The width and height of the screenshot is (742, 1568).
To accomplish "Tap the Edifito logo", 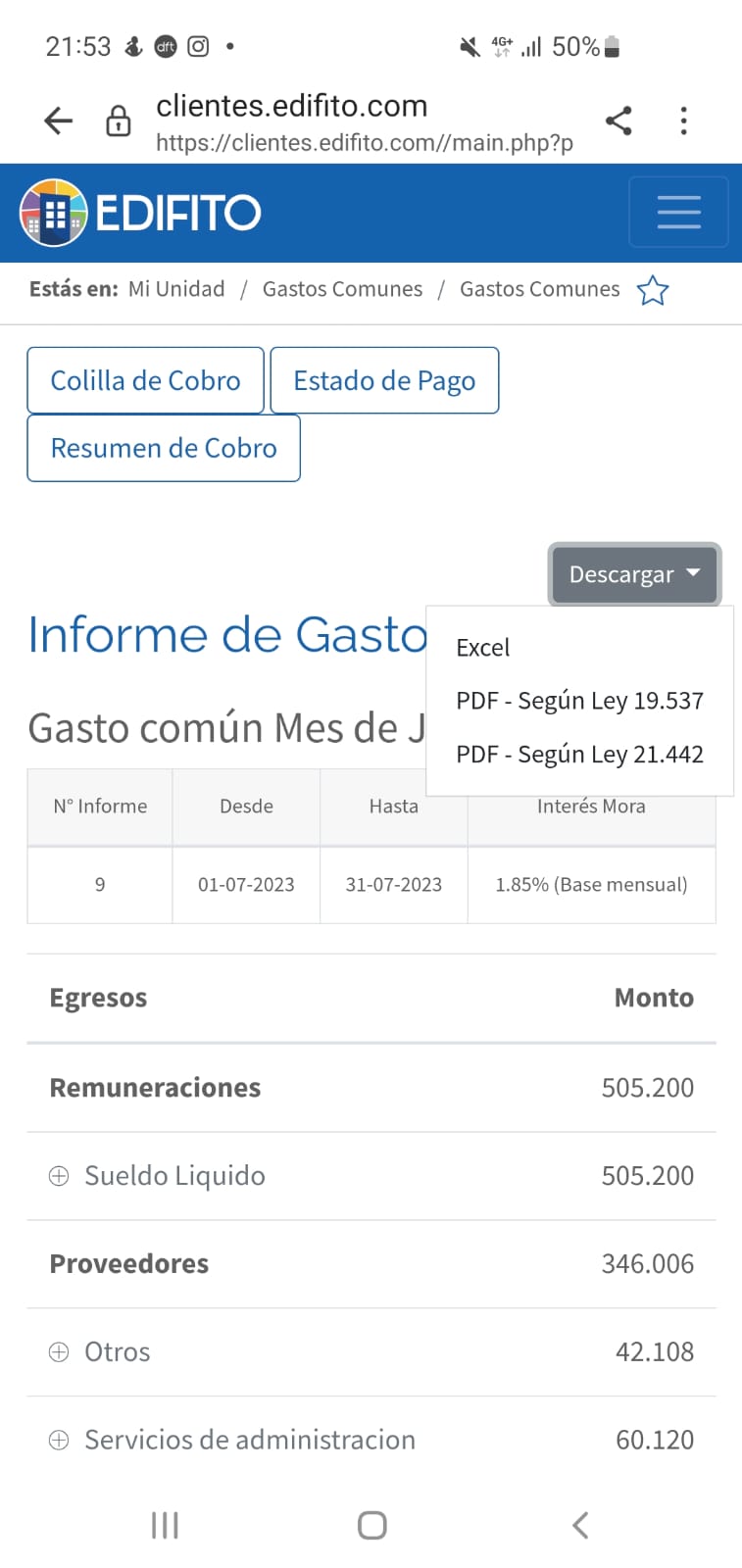I will 140,213.
